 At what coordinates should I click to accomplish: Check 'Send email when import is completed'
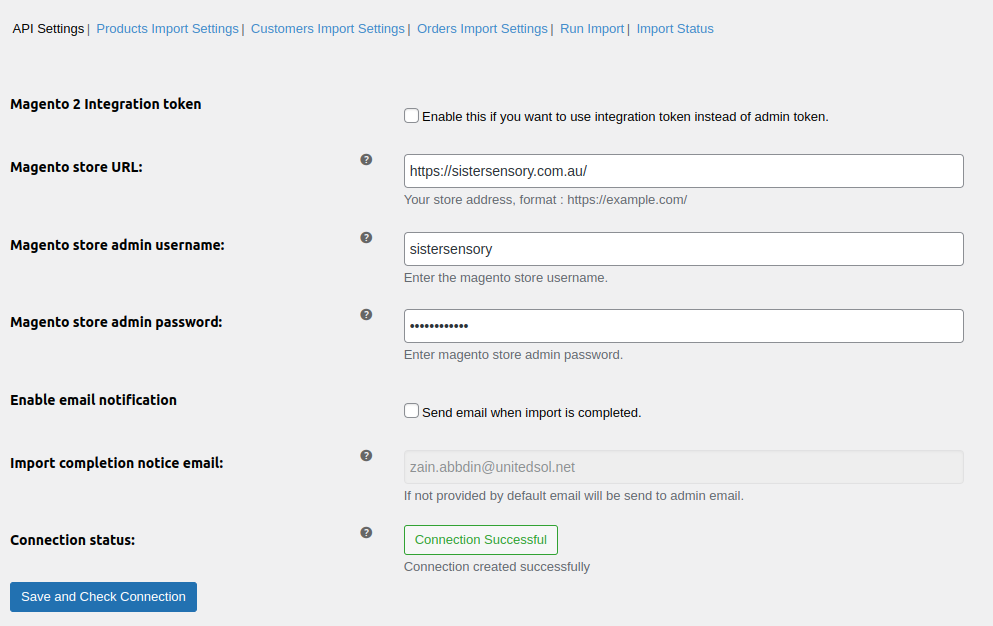[x=411, y=410]
